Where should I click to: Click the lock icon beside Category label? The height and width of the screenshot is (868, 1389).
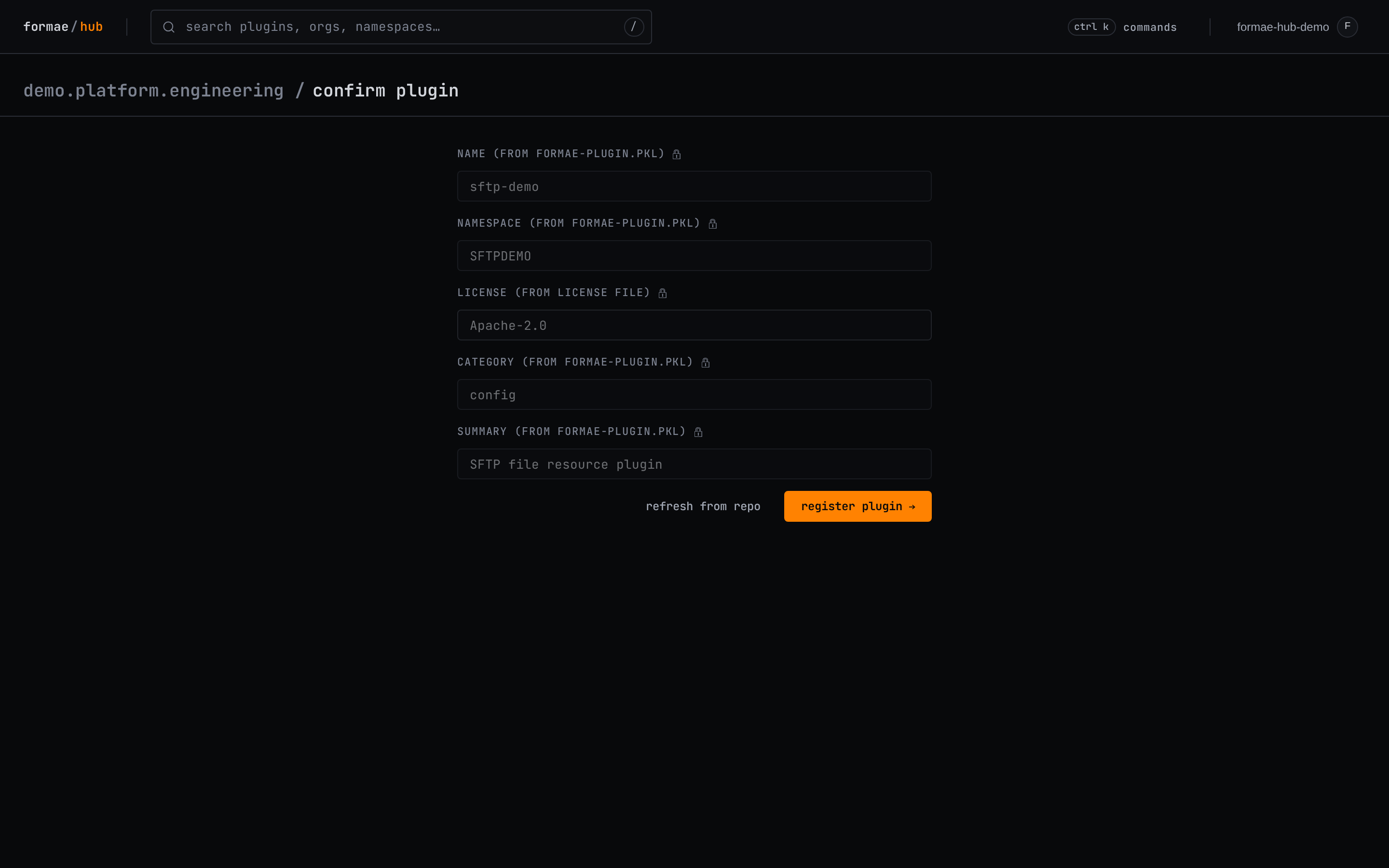pos(706,362)
